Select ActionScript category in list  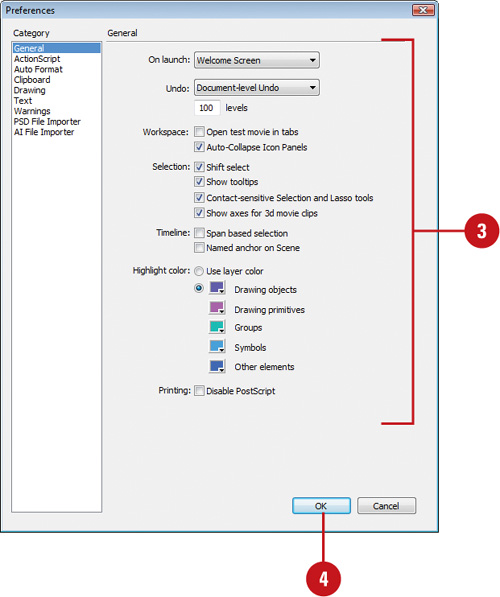[x=37, y=59]
